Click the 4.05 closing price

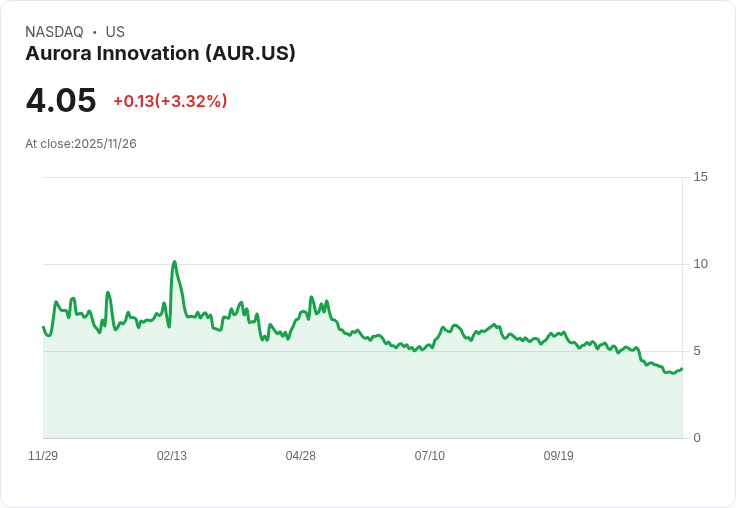61,100
